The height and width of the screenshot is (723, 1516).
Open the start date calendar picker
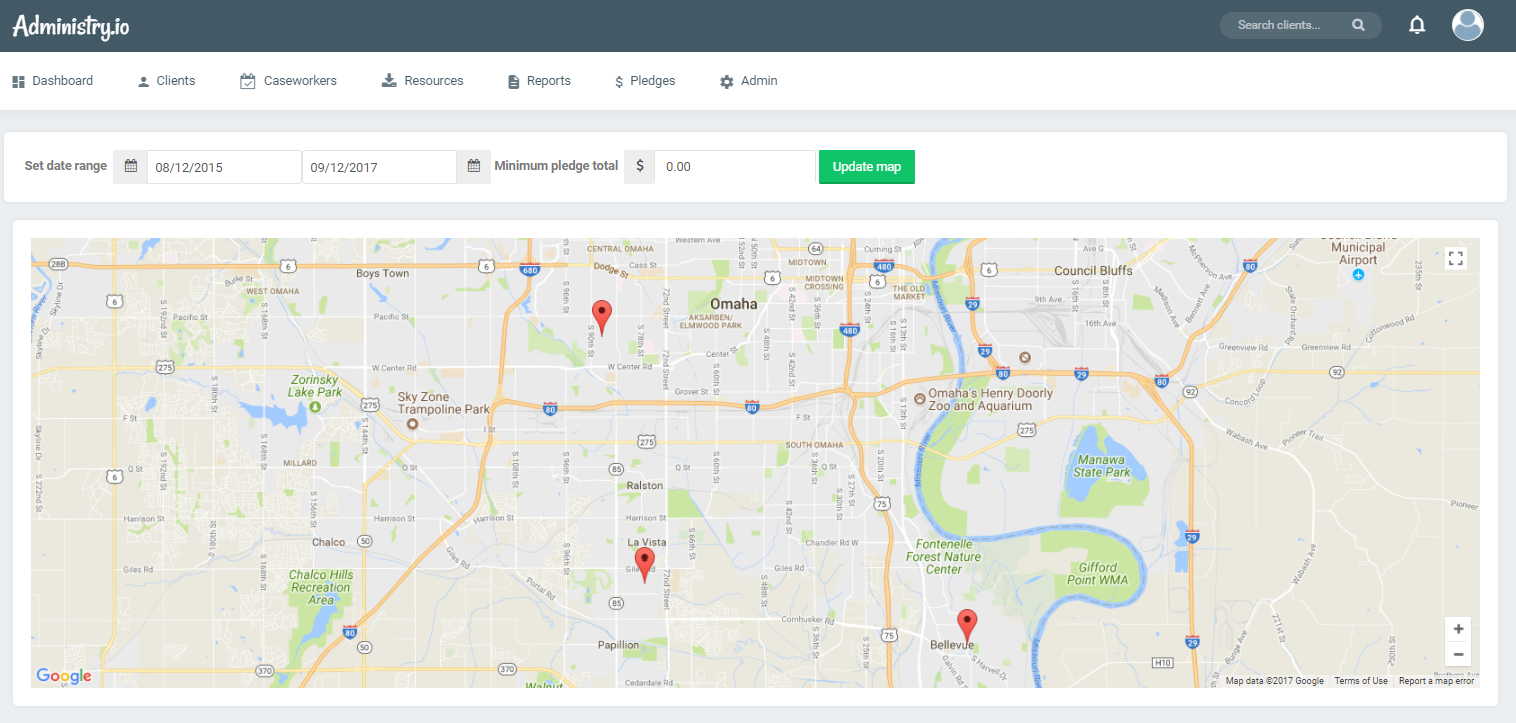pos(130,166)
